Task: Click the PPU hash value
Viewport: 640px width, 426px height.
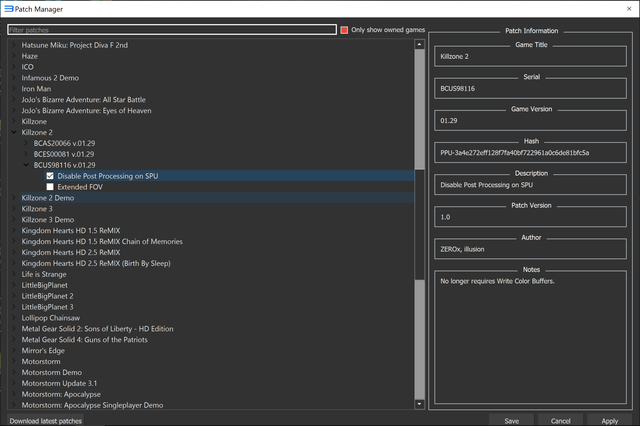Action: [x=514, y=153]
